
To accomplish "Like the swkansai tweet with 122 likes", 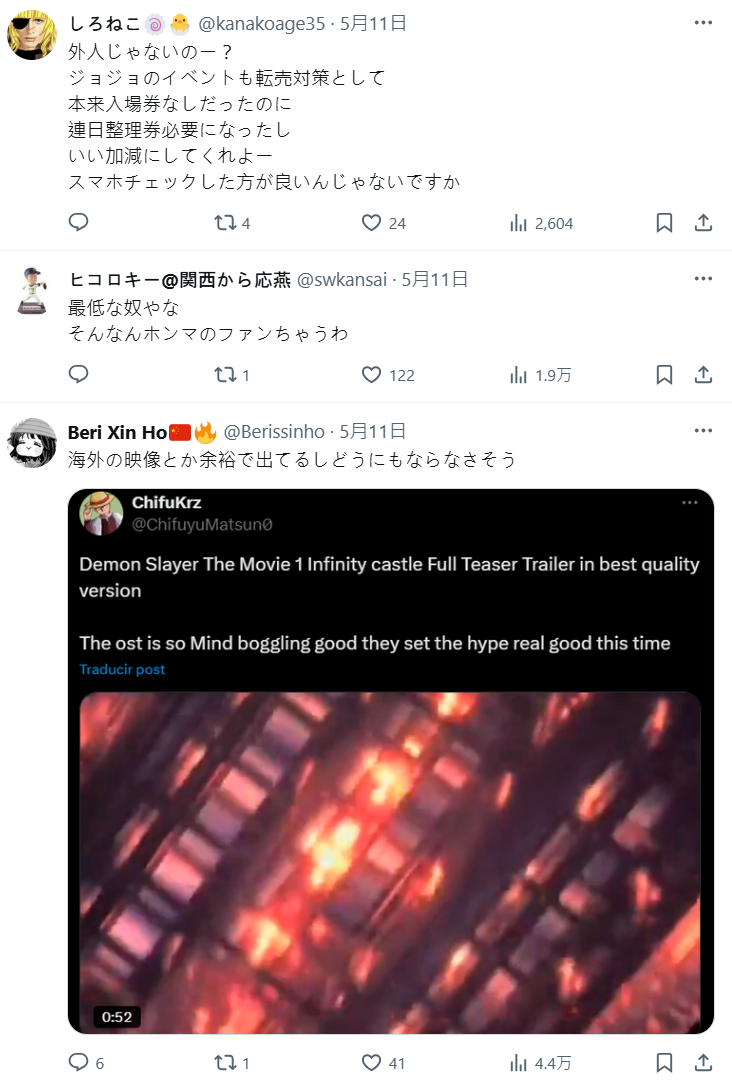I will 388,375.
